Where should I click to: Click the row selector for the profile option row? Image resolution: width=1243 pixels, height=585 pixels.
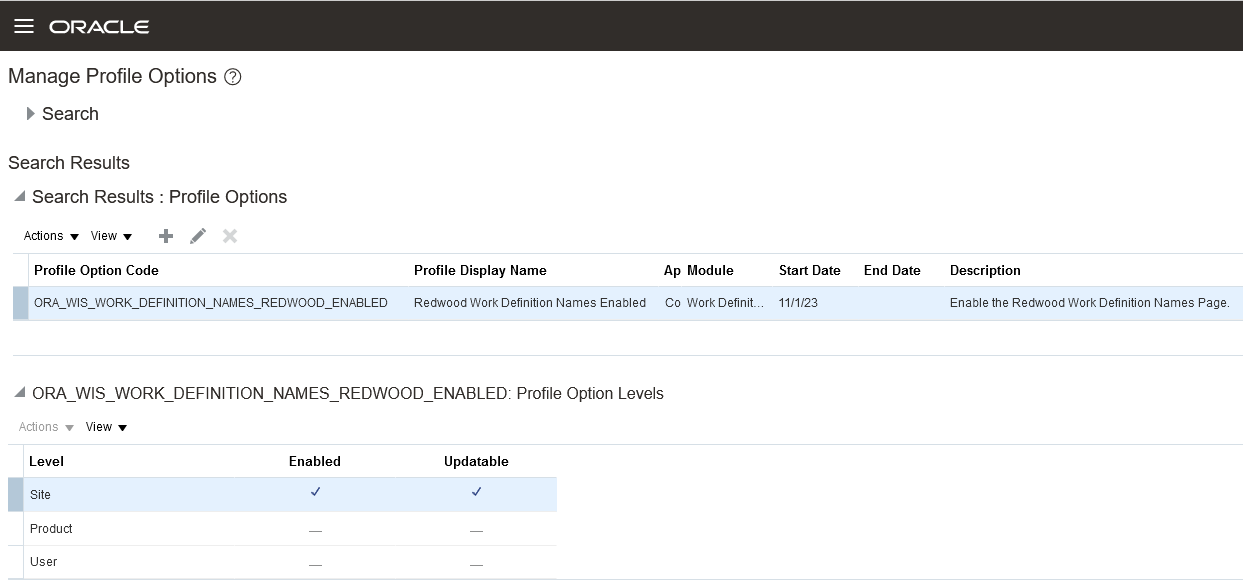click(x=20, y=303)
